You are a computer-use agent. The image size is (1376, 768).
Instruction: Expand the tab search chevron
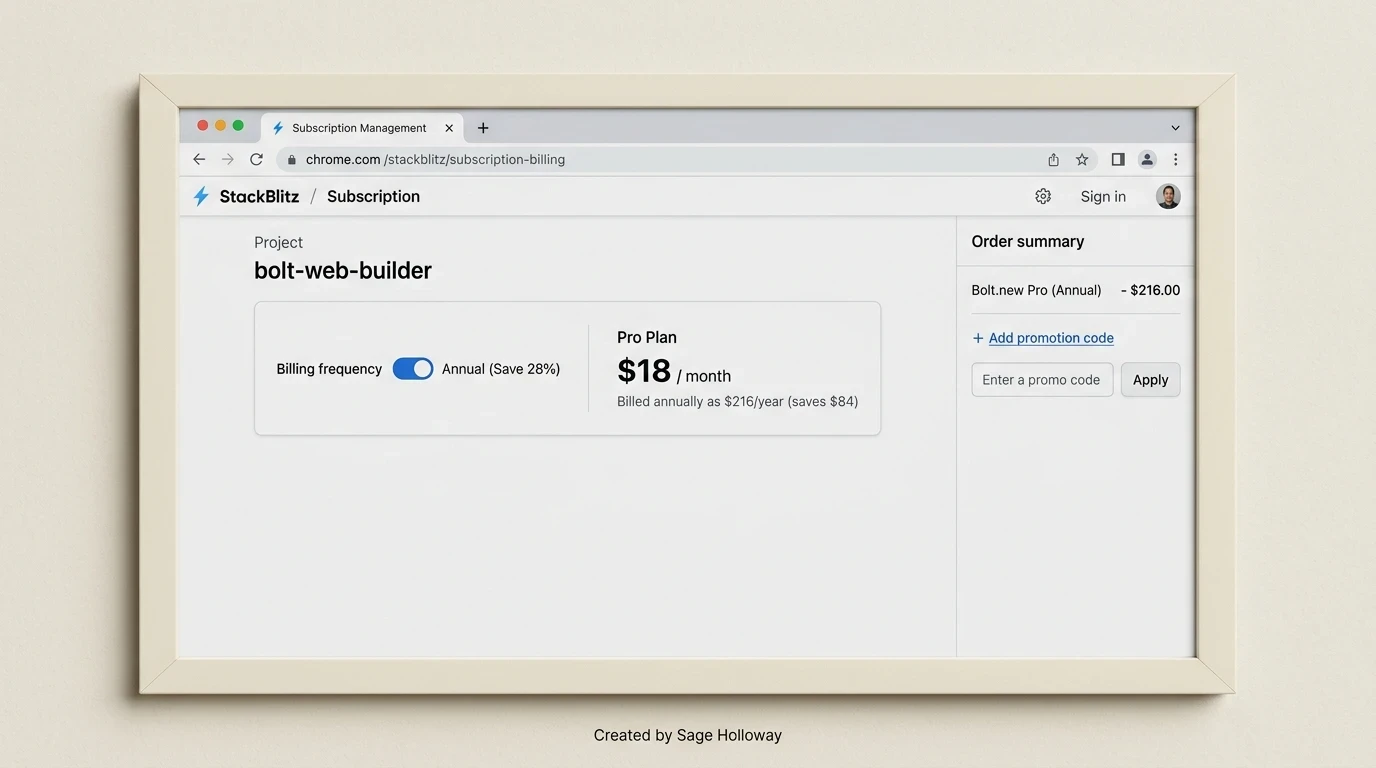(1175, 128)
